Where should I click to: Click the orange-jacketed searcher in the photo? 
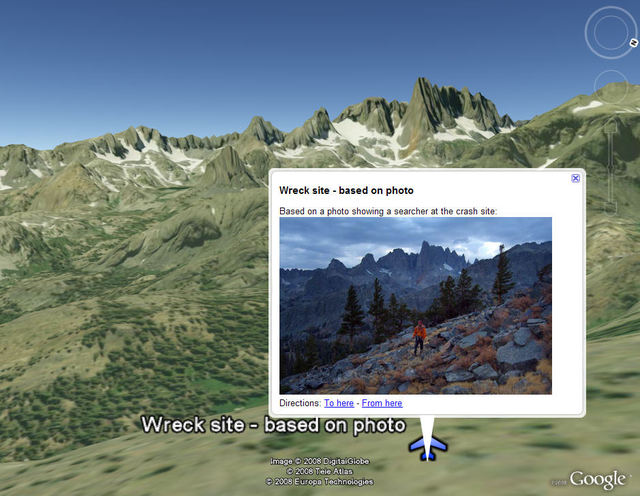[x=419, y=337]
